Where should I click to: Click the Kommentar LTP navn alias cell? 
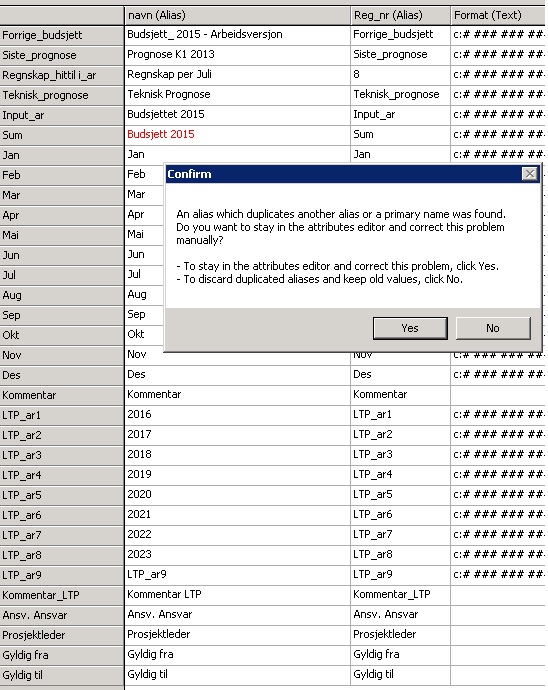238,595
